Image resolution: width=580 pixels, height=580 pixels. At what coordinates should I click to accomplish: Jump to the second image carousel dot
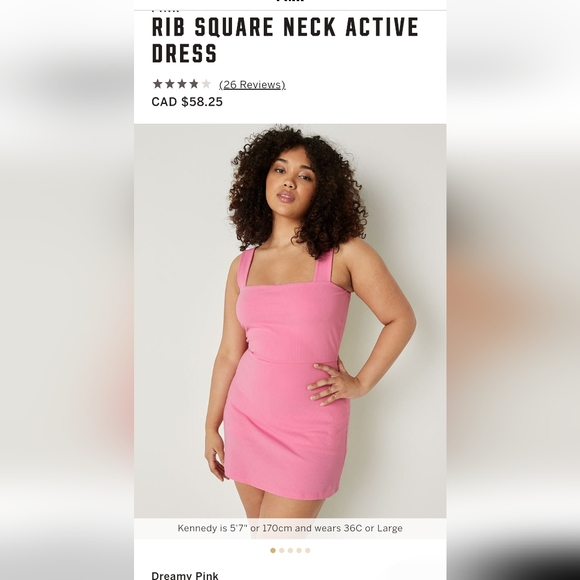(281, 550)
